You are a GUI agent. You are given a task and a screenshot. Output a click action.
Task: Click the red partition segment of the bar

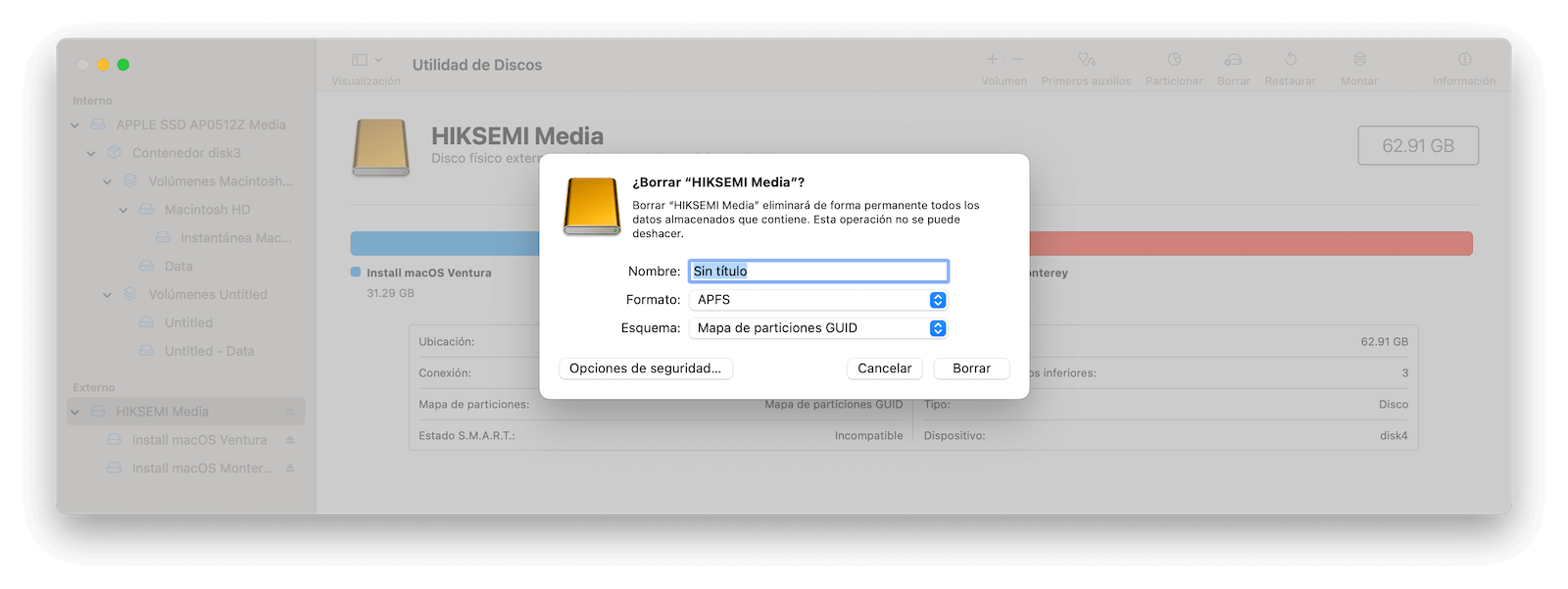(x=1250, y=243)
